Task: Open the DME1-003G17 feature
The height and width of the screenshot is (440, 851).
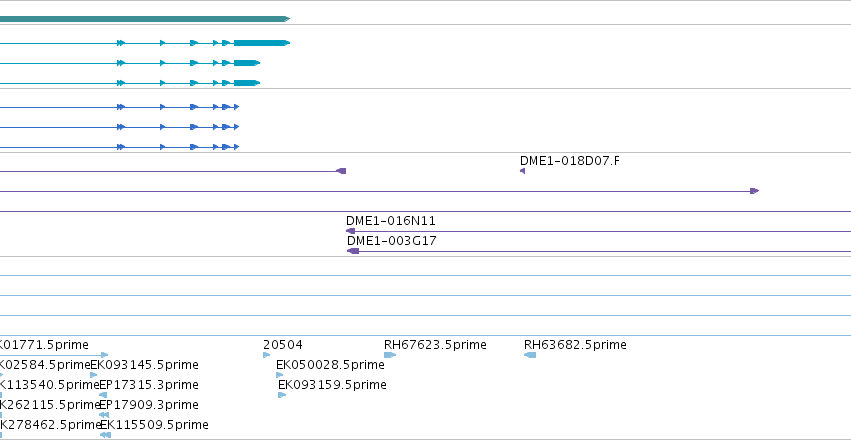Action: (x=392, y=241)
